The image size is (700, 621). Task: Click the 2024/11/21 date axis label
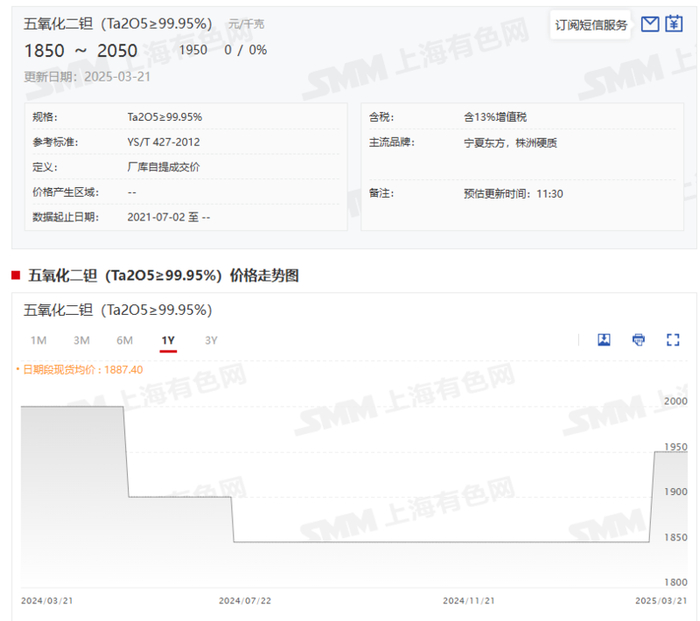coord(469,601)
